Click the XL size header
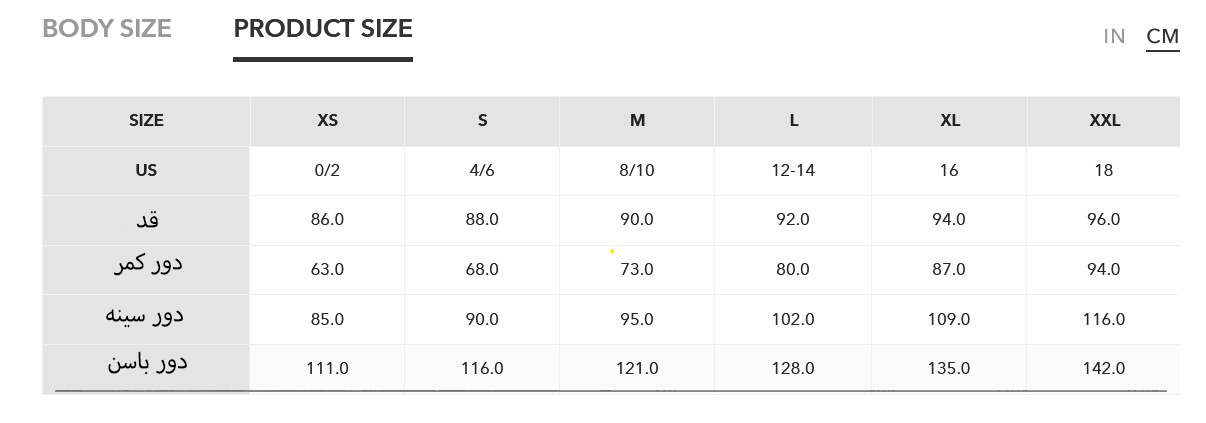1206x423 pixels. pyautogui.click(x=949, y=120)
